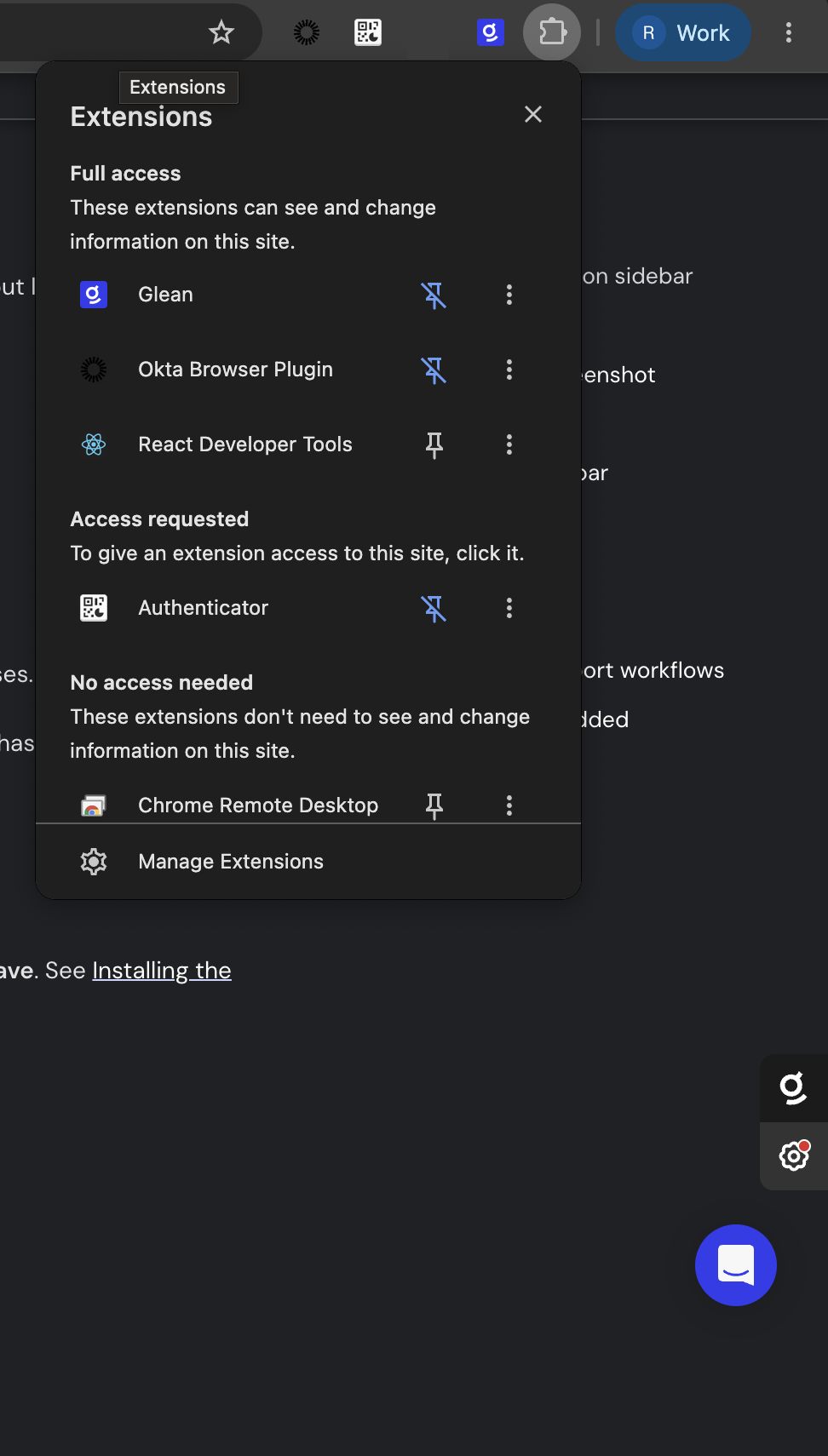The image size is (828, 1456).
Task: Open more options for Authenticator
Action: tap(509, 608)
